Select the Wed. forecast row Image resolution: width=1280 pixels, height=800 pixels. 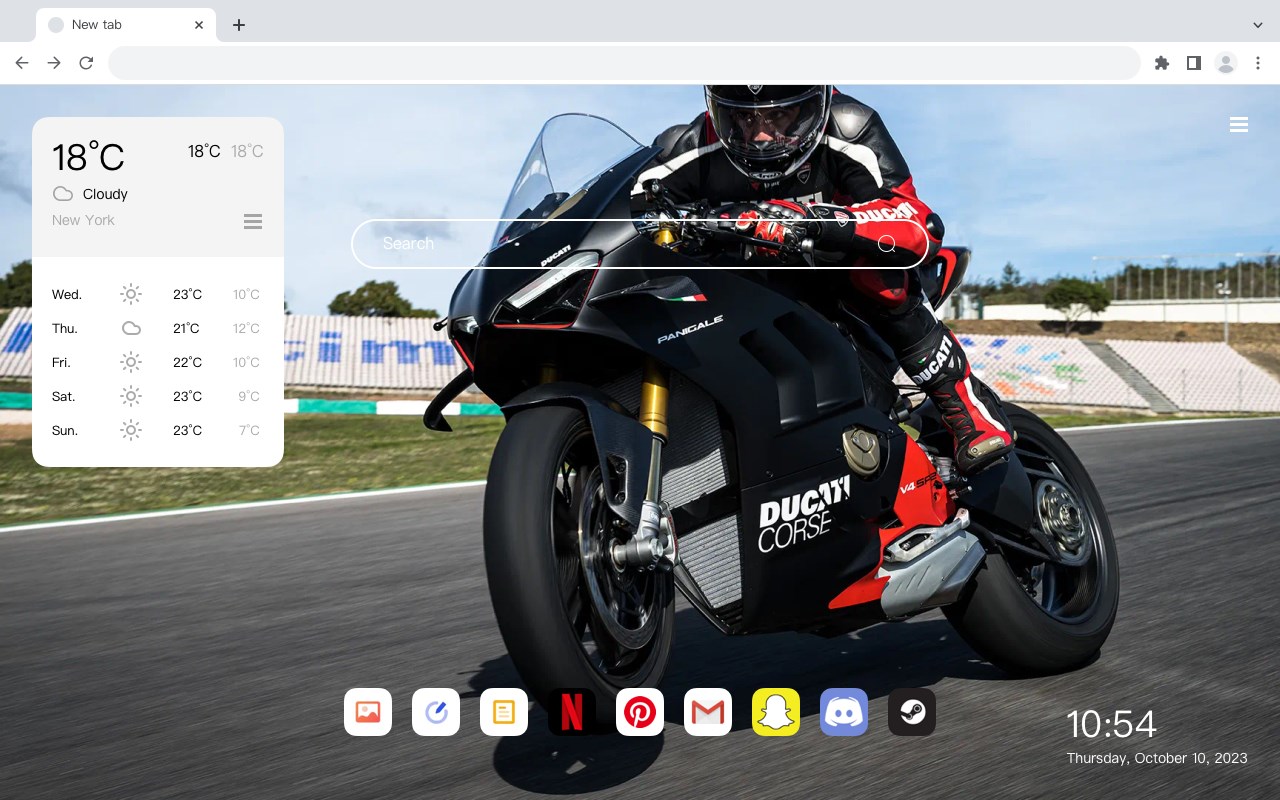click(158, 294)
